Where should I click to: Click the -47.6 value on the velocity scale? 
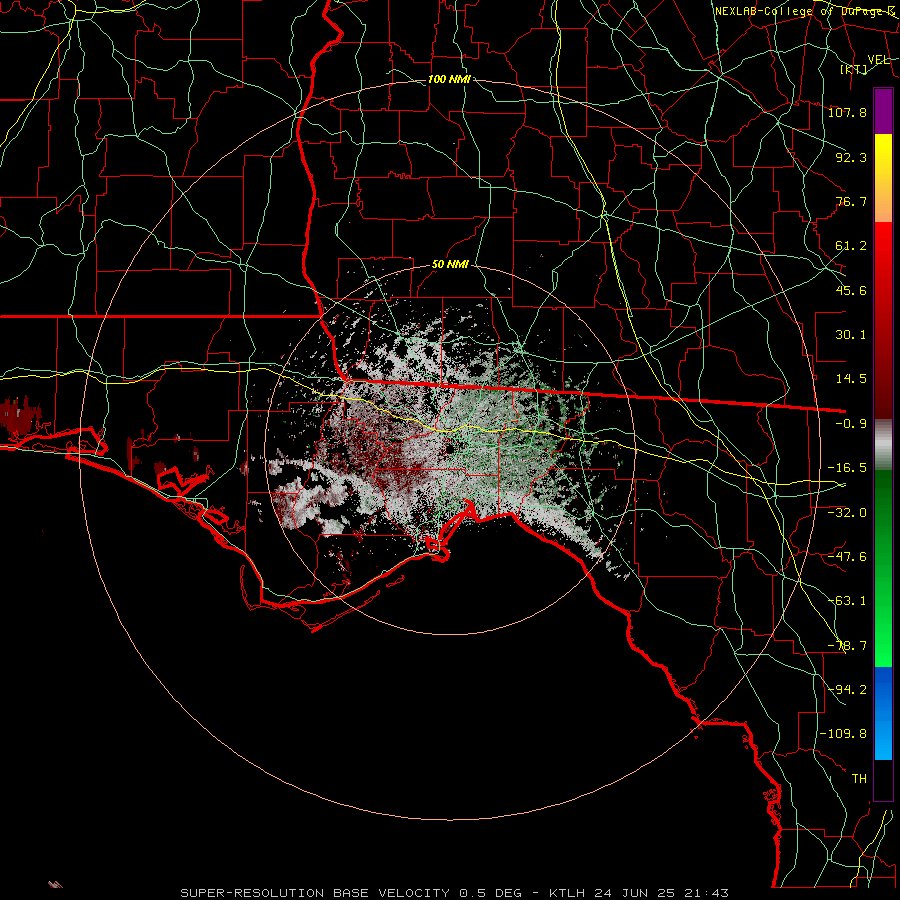(847, 556)
